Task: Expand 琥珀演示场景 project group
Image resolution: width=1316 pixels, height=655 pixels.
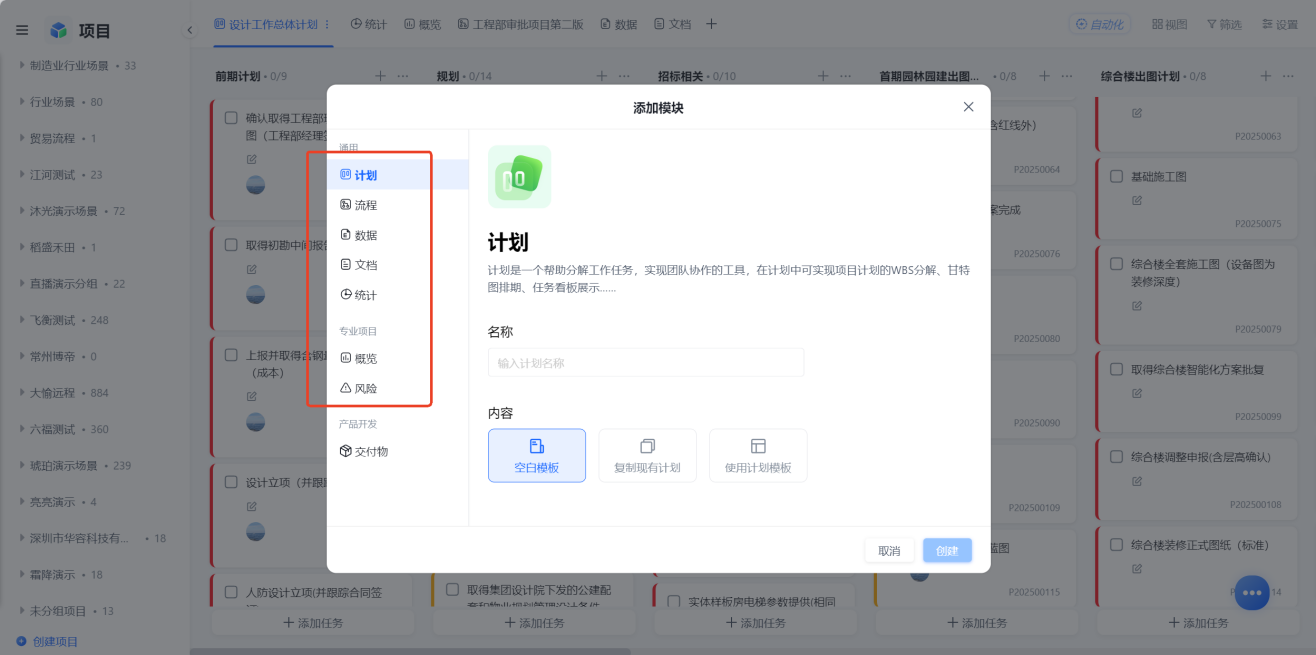Action: [21, 466]
